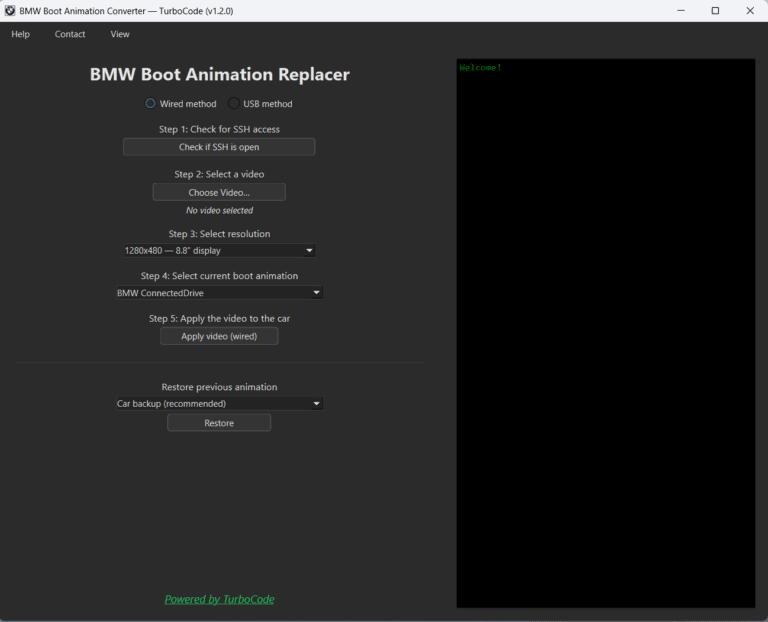Maximize the application window
The width and height of the screenshot is (768, 622).
pyautogui.click(x=715, y=10)
